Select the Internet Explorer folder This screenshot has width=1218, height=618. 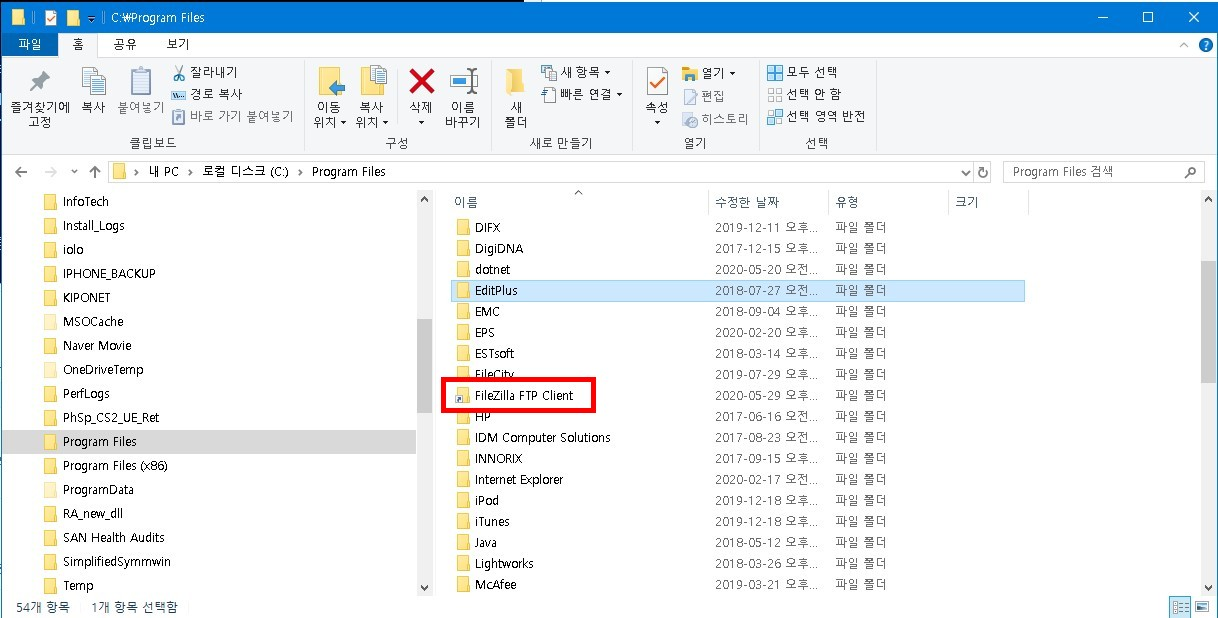[x=519, y=479]
